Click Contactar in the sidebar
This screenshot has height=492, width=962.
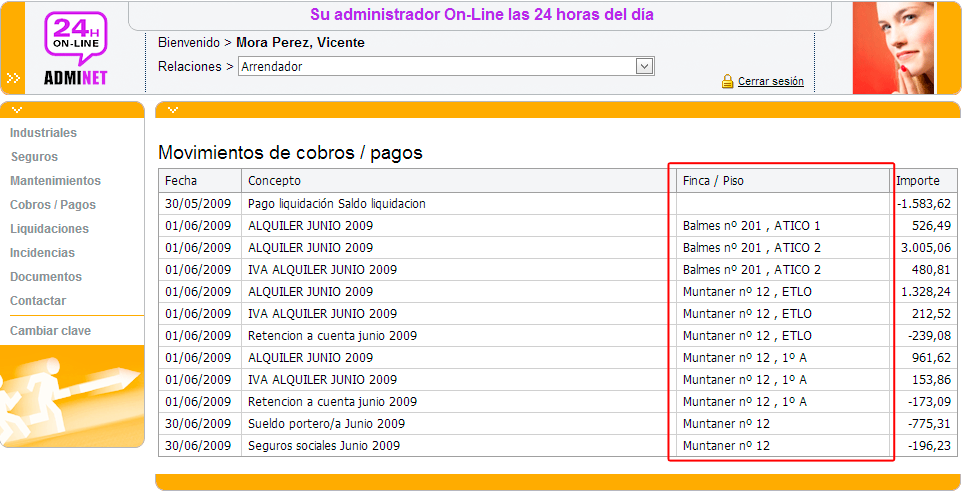(x=38, y=301)
